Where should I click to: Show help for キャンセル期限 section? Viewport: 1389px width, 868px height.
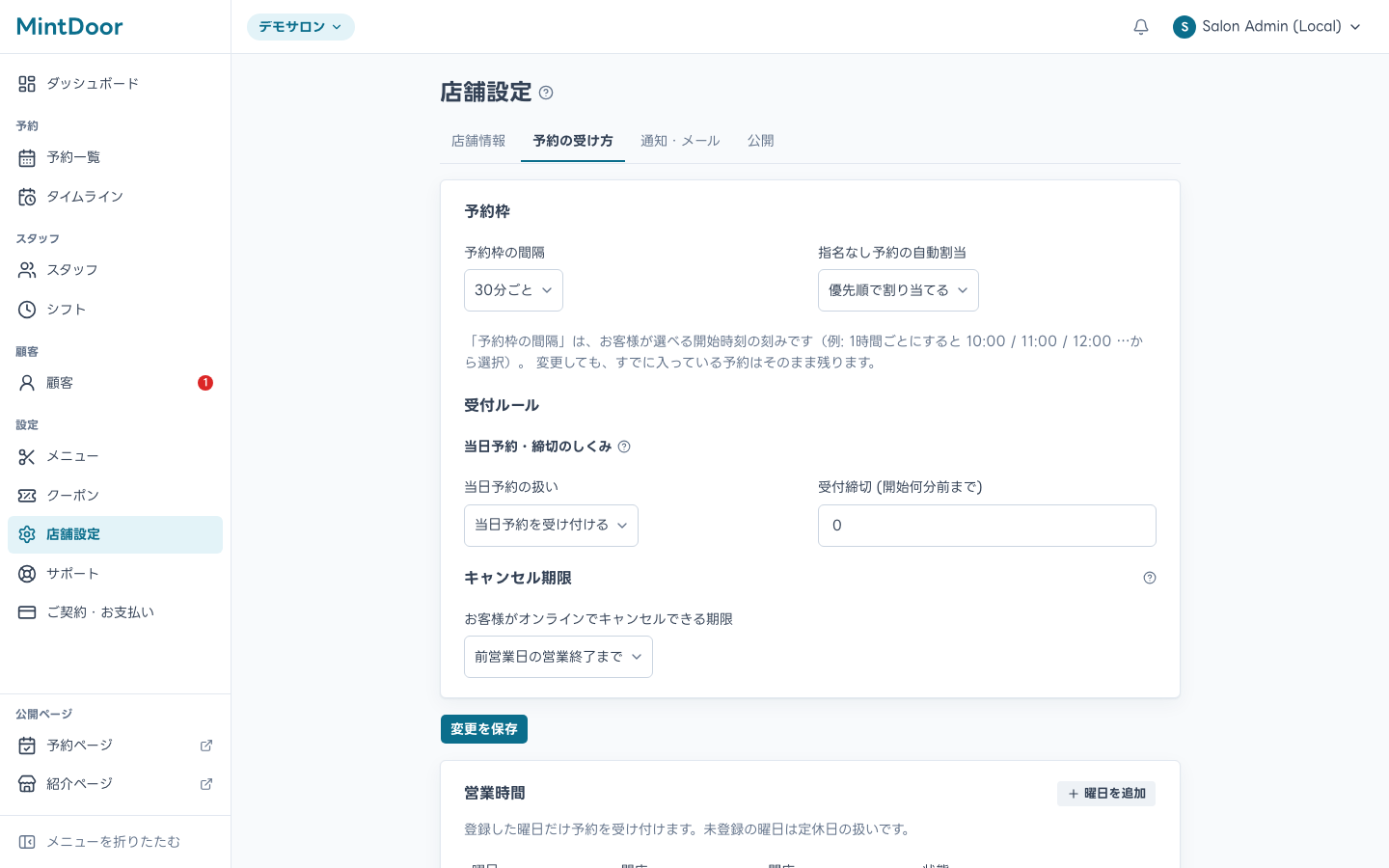pyautogui.click(x=1150, y=578)
